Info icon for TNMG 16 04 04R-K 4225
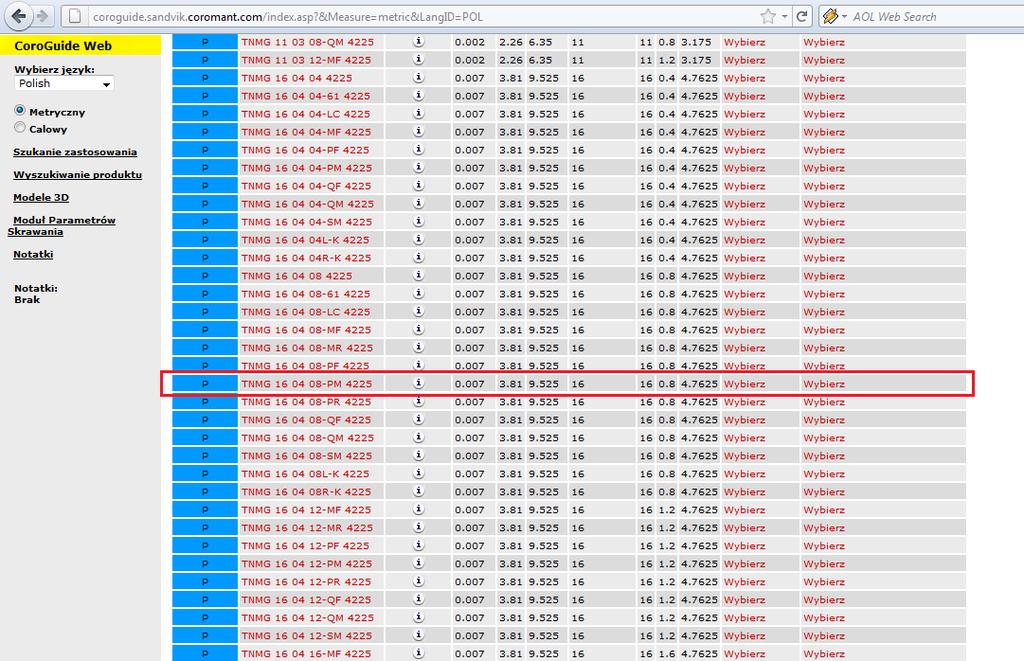 [419, 257]
